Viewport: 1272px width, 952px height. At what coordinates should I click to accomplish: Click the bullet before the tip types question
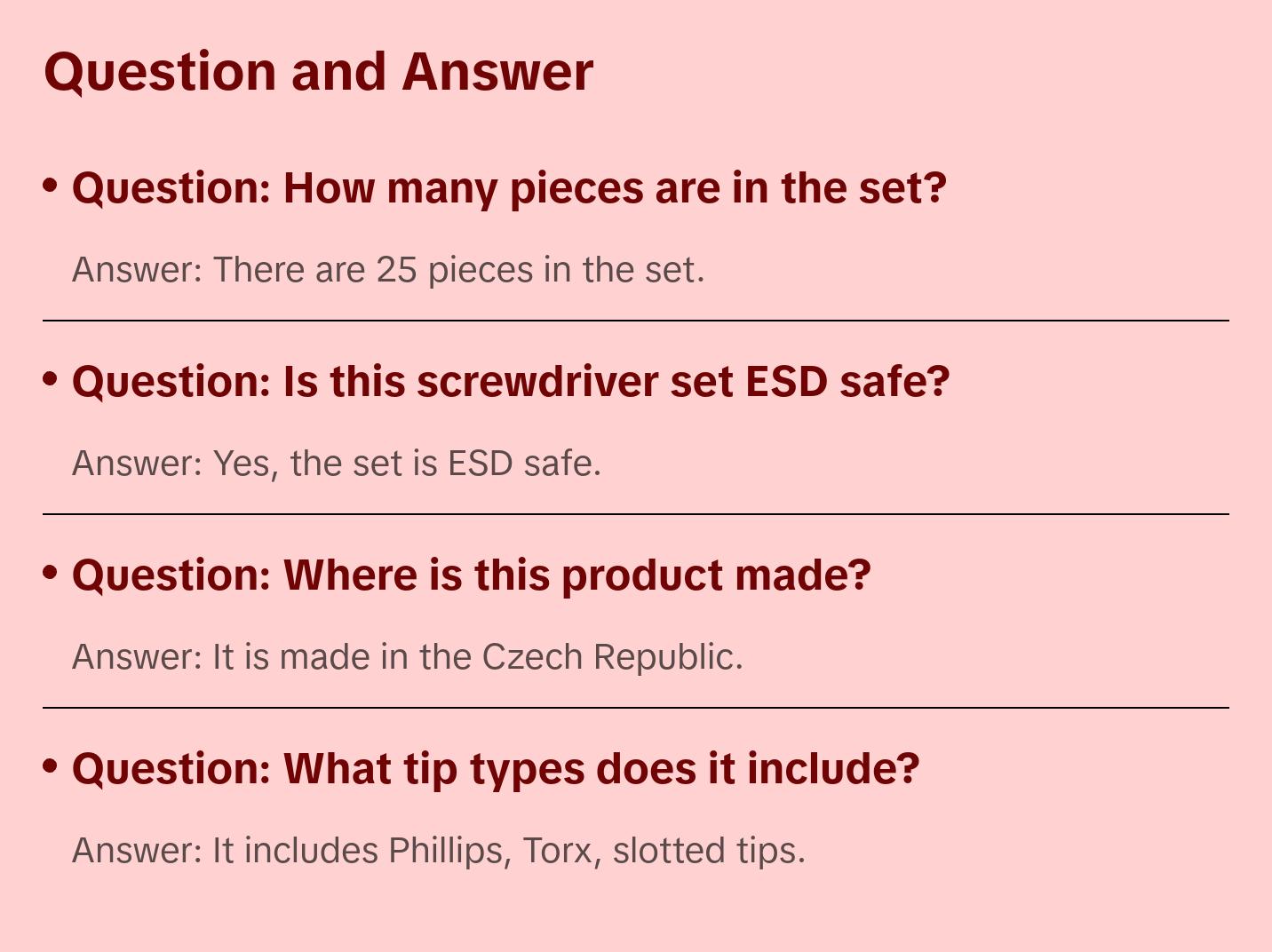(x=51, y=766)
